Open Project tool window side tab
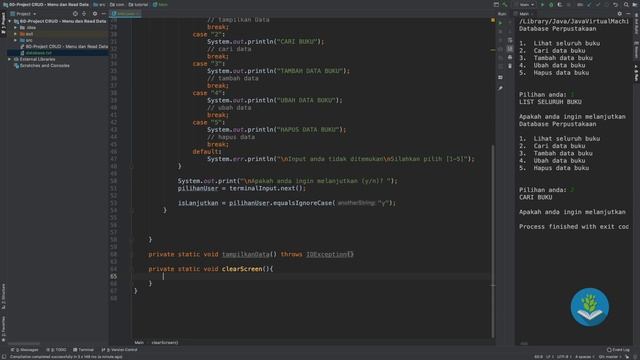640x360 pixels. (x=3, y=24)
